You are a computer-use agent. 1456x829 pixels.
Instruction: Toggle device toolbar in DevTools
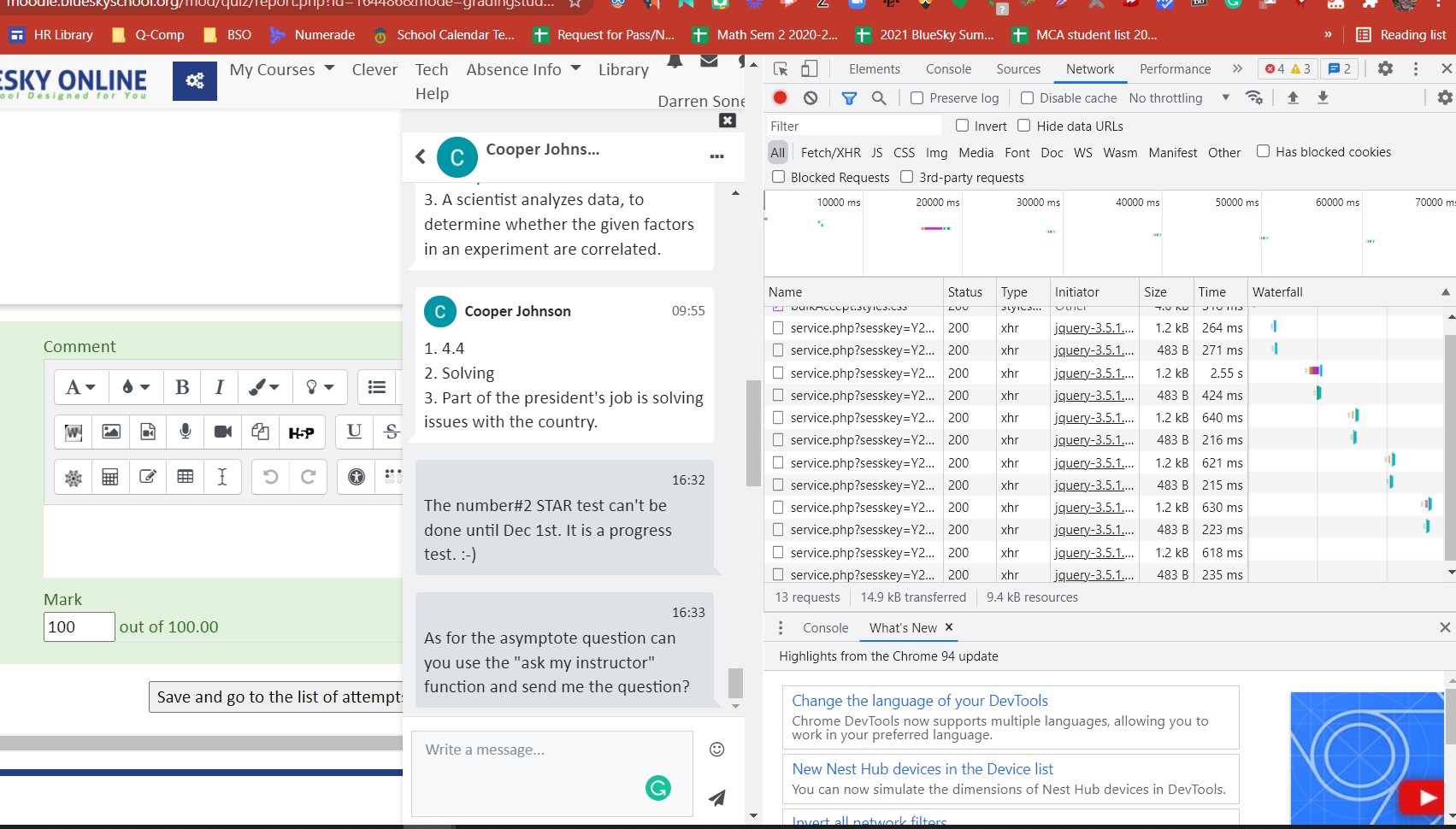click(x=809, y=69)
